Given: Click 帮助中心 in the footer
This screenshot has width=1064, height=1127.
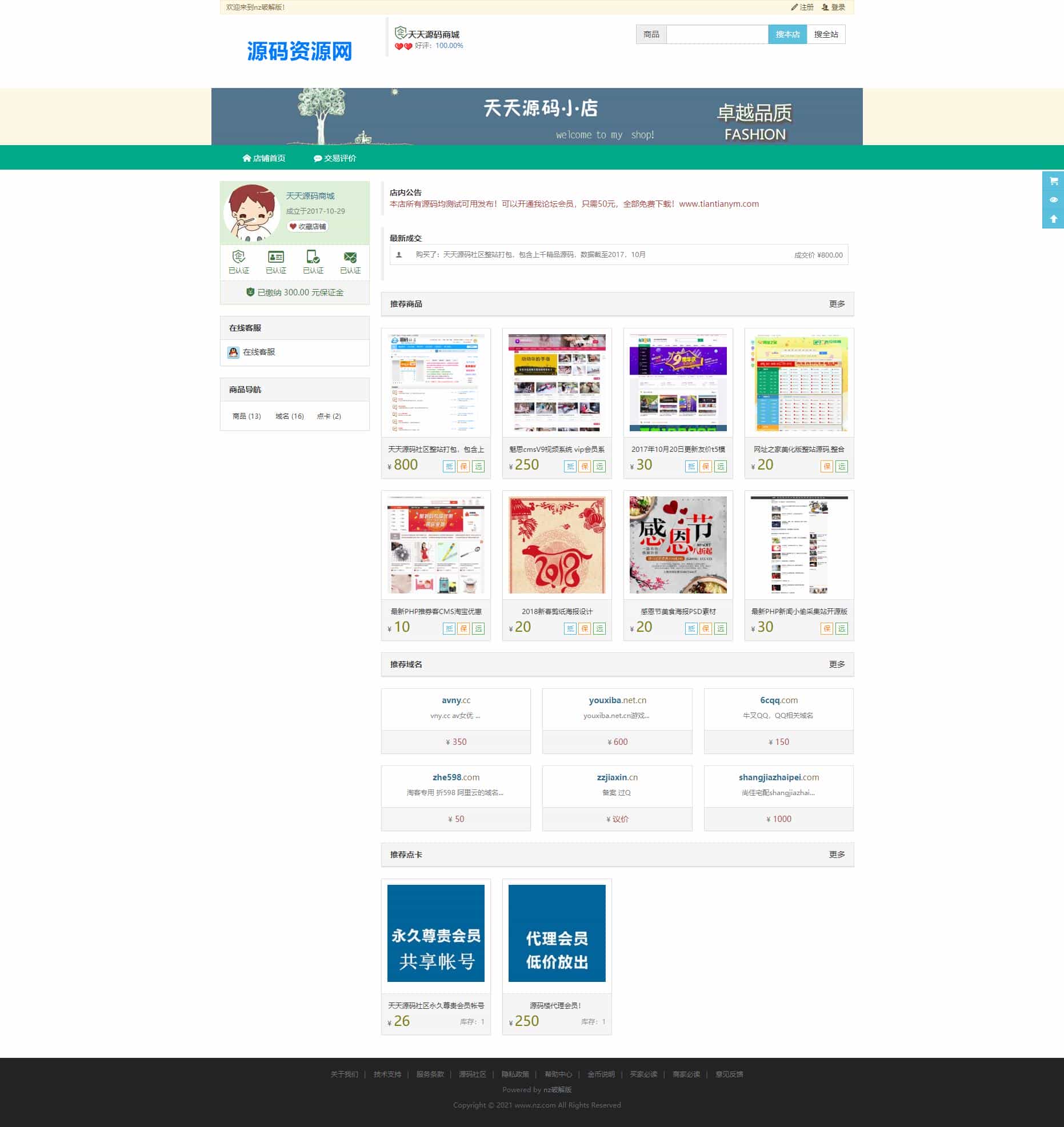Looking at the screenshot, I should tap(558, 1074).
